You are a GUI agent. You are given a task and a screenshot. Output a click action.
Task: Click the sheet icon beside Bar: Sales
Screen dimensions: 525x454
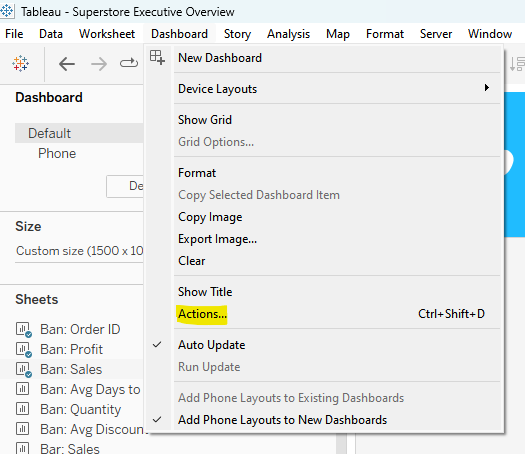pyautogui.click(x=22, y=448)
